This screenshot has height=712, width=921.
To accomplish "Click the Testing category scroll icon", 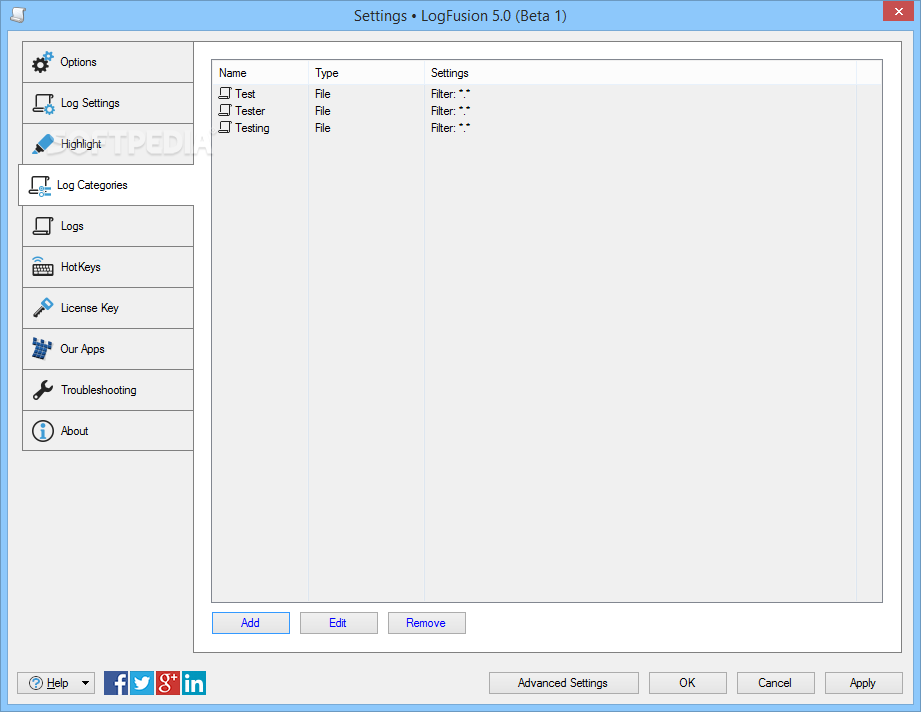I will click(x=225, y=127).
